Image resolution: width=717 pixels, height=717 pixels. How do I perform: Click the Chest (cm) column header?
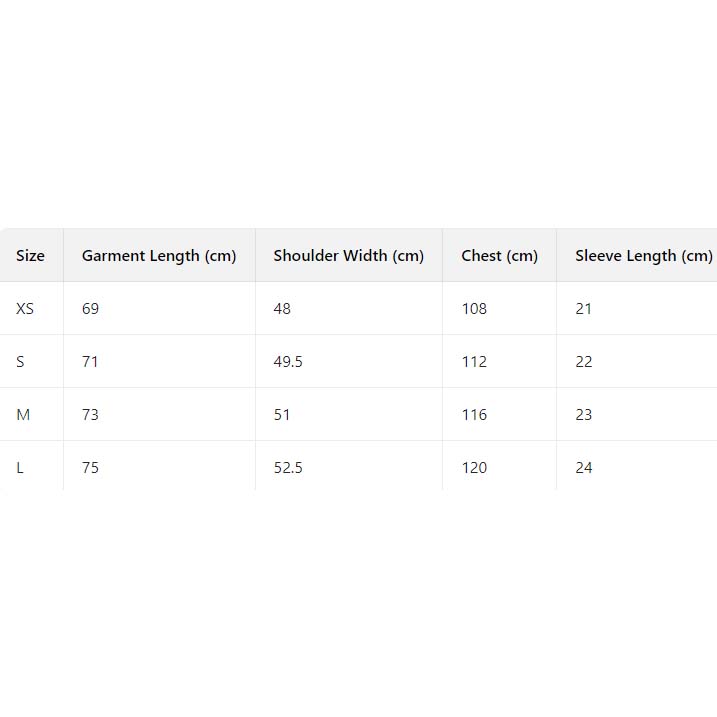tap(499, 256)
